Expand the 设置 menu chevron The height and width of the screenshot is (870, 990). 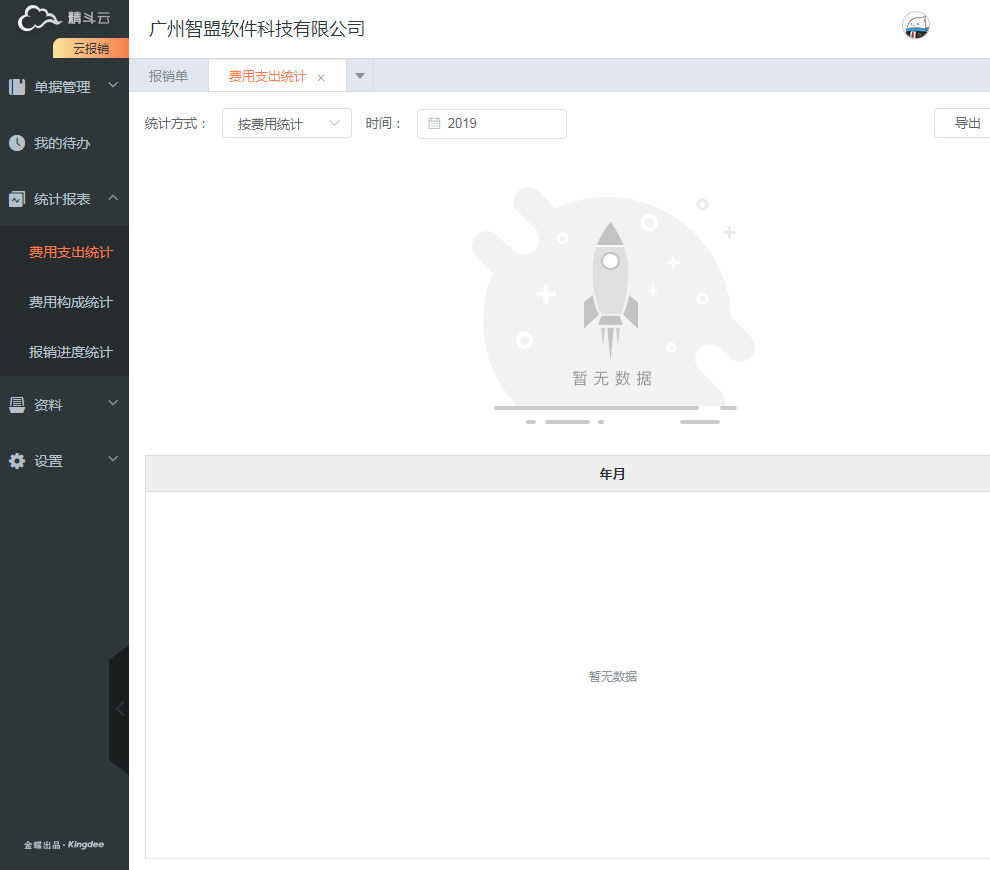pos(113,459)
